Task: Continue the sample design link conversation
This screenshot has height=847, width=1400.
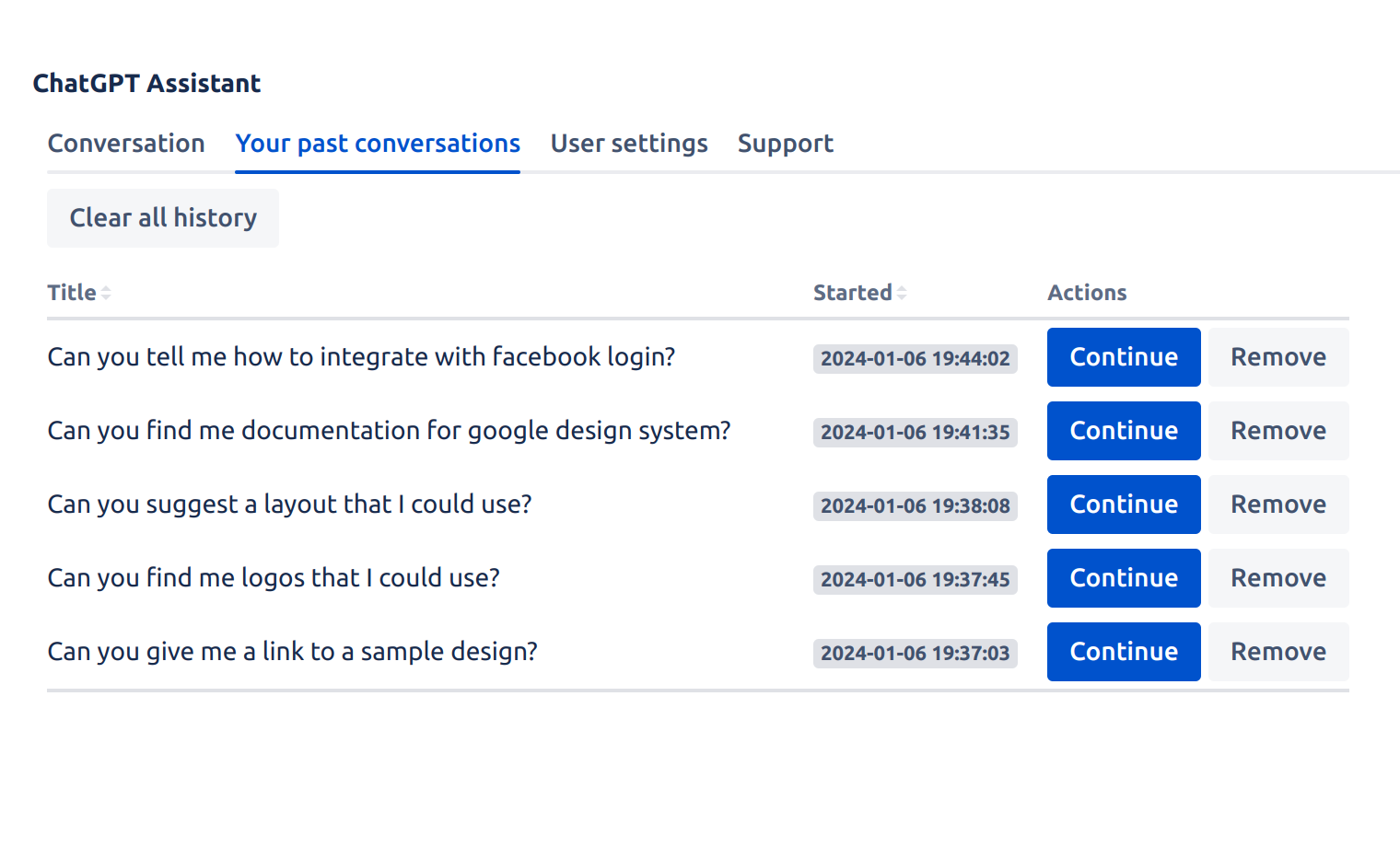Action: coord(1124,652)
